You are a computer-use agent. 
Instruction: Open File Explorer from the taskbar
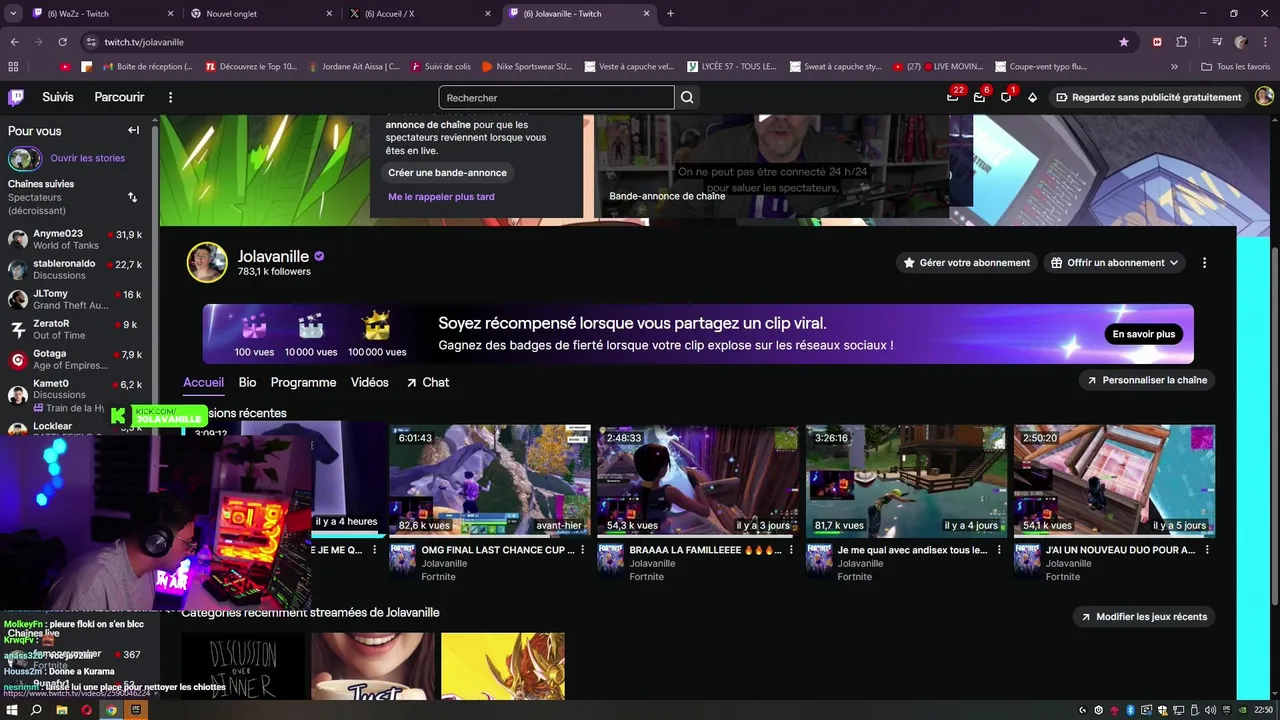click(x=61, y=710)
